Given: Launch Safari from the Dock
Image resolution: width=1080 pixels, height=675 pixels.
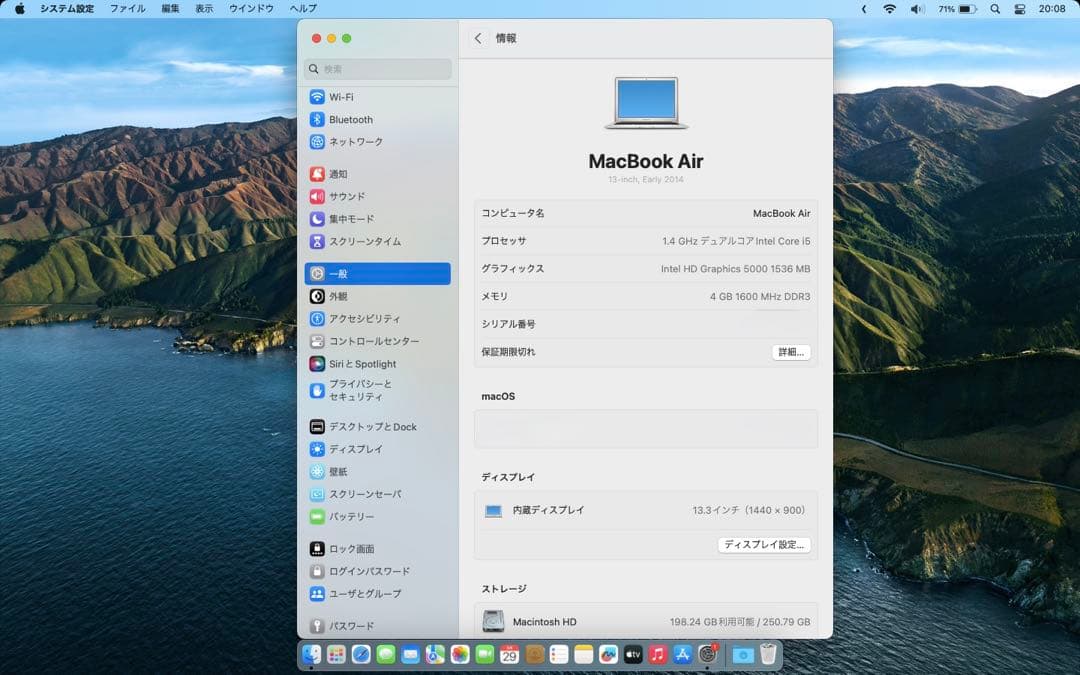Looking at the screenshot, I should tap(359, 655).
